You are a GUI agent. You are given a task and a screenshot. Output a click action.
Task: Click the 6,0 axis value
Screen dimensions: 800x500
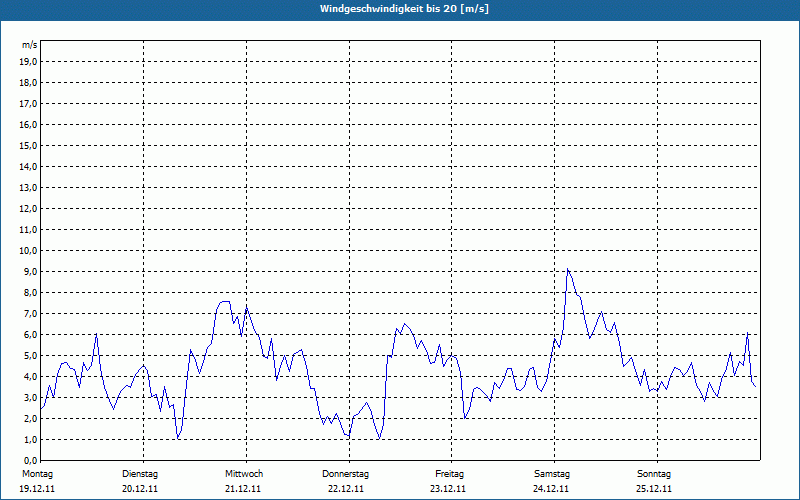click(x=30, y=334)
